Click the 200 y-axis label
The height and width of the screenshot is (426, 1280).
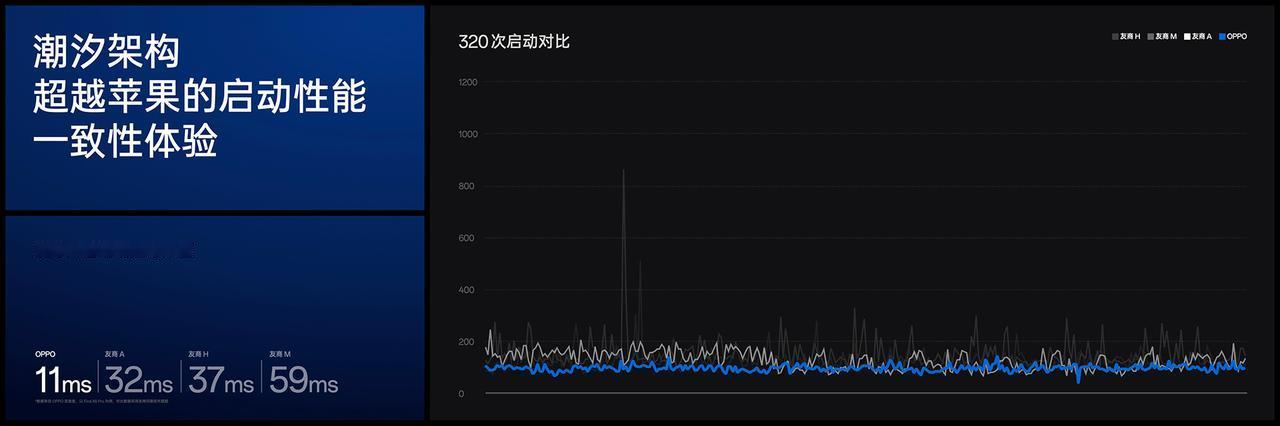(468, 342)
